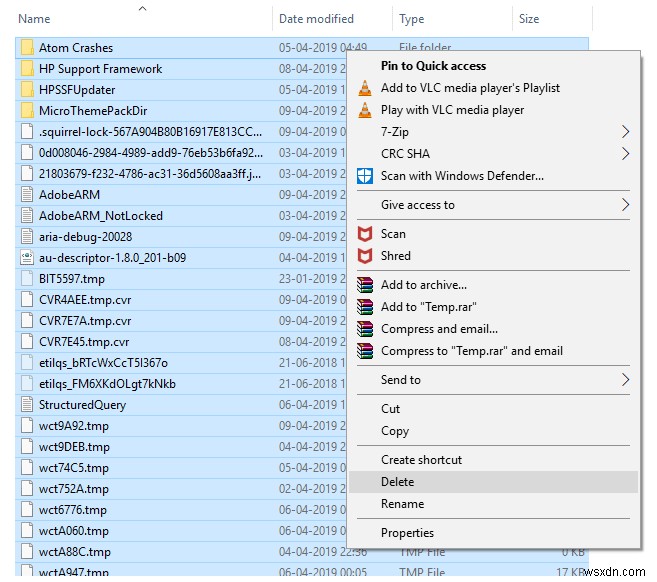Click the Atom Crashes folder icon
657x582 pixels.
(27, 48)
